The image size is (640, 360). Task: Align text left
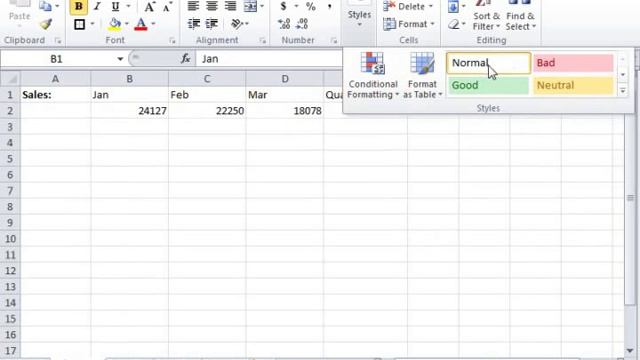(x=193, y=6)
